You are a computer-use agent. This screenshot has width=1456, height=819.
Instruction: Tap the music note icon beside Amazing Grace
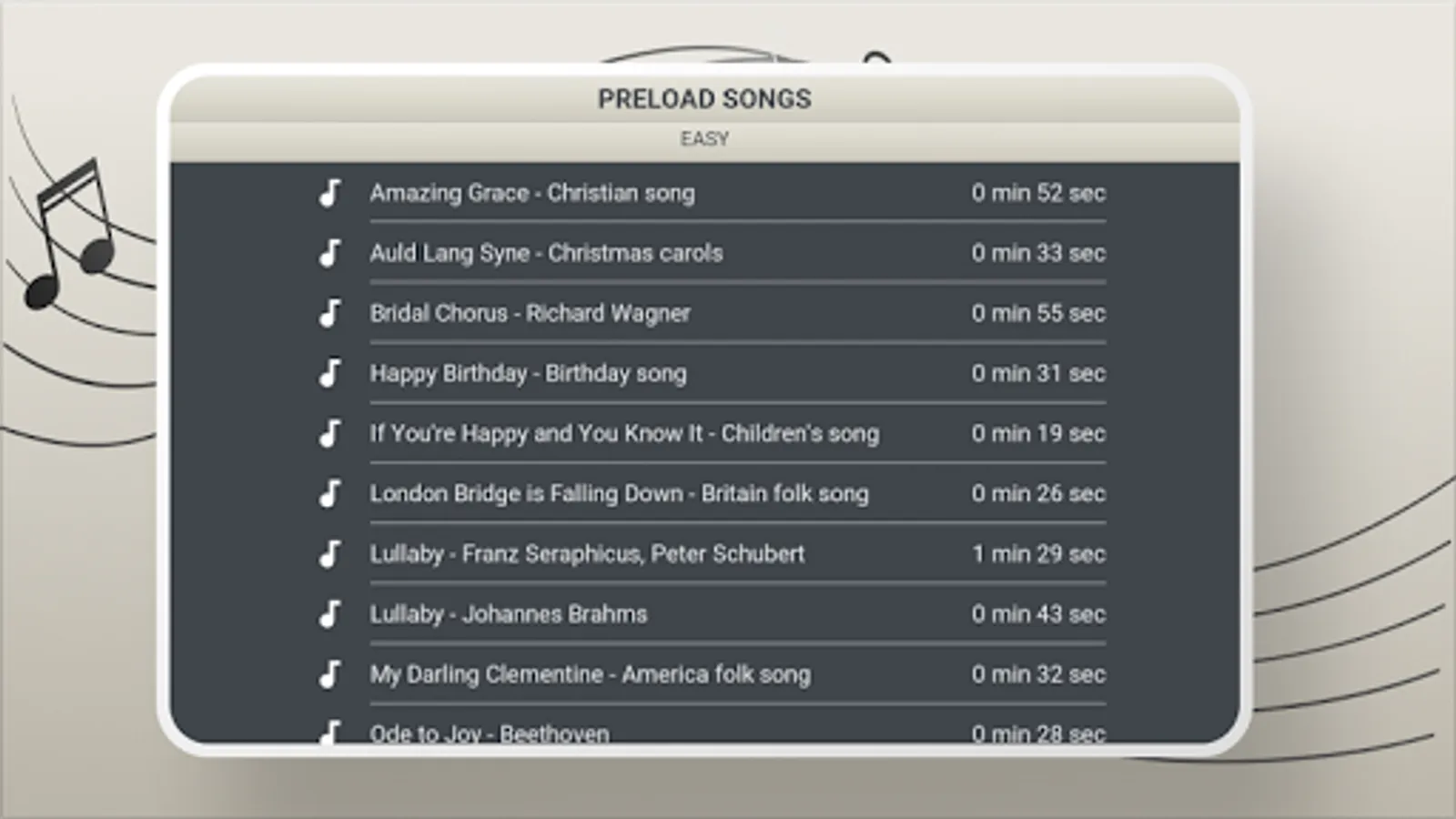[x=329, y=193]
